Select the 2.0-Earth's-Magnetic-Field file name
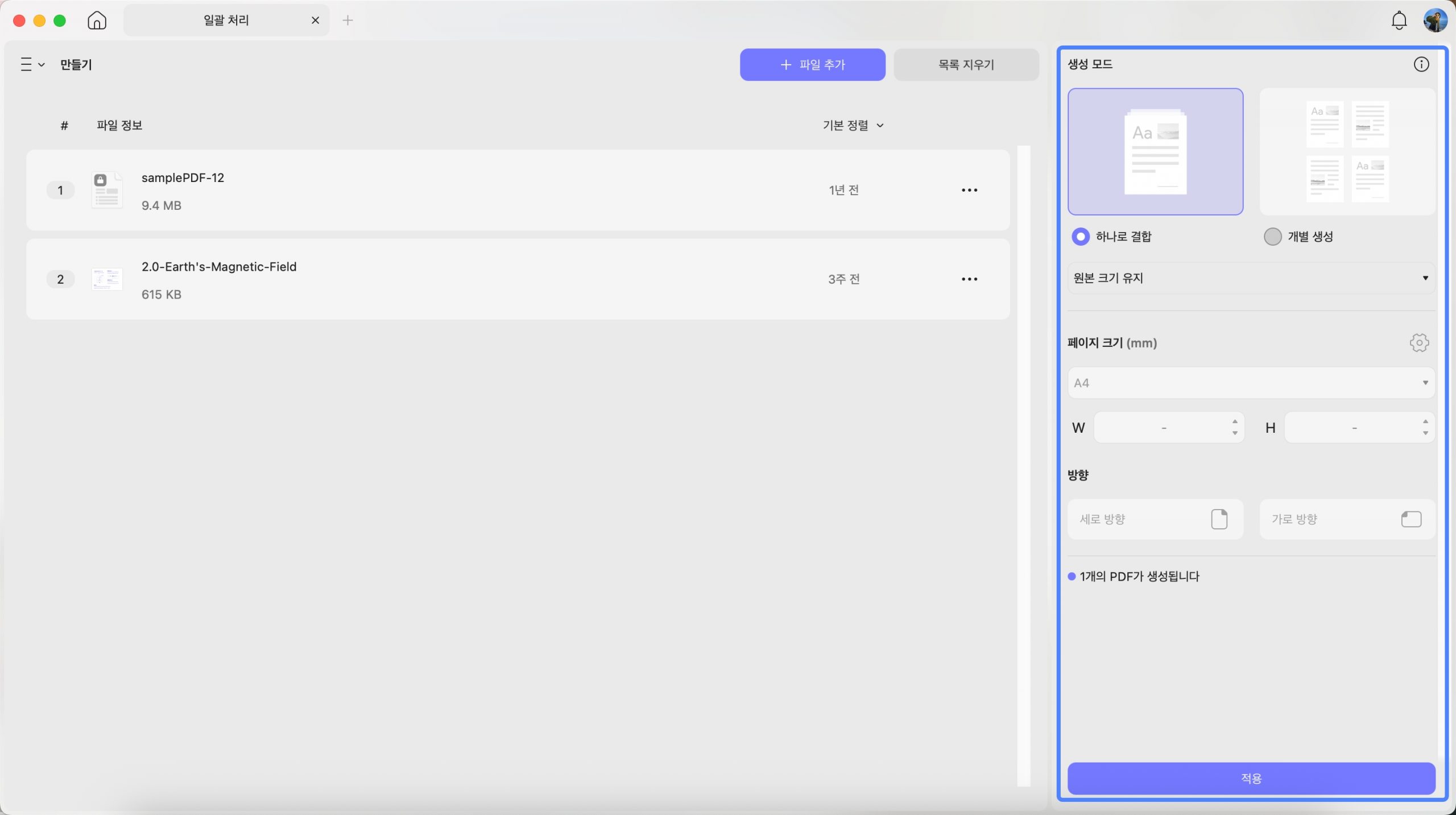 pos(219,267)
